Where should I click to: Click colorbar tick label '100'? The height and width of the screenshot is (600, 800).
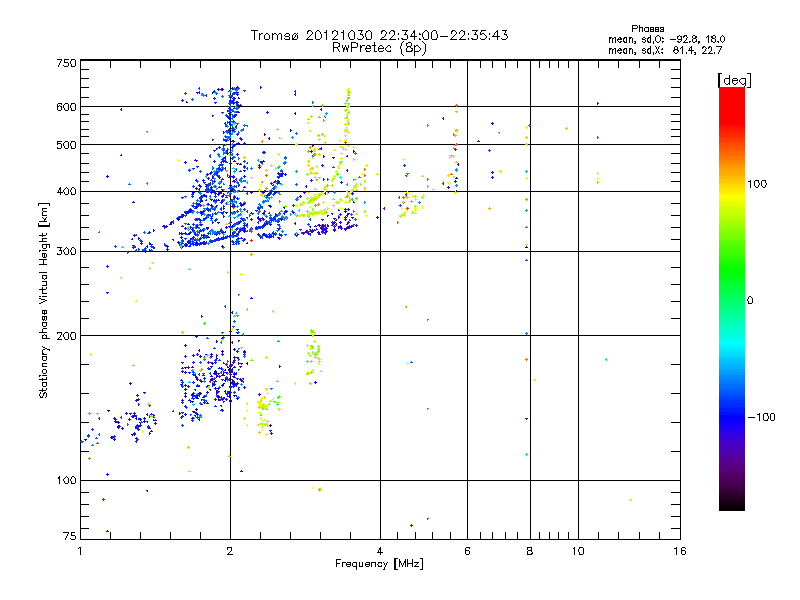[x=757, y=184]
